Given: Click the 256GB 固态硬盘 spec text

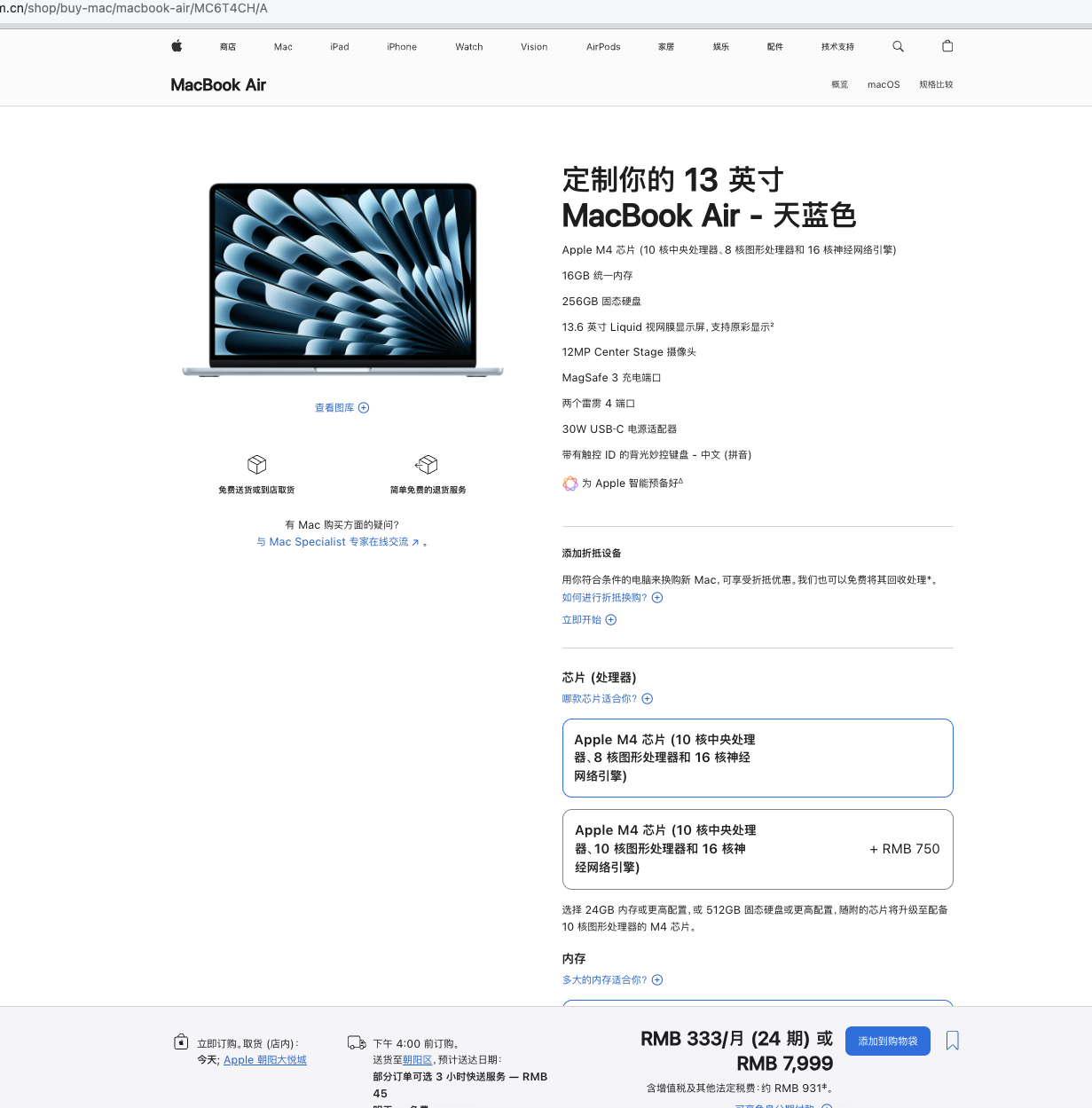Looking at the screenshot, I should coord(601,302).
